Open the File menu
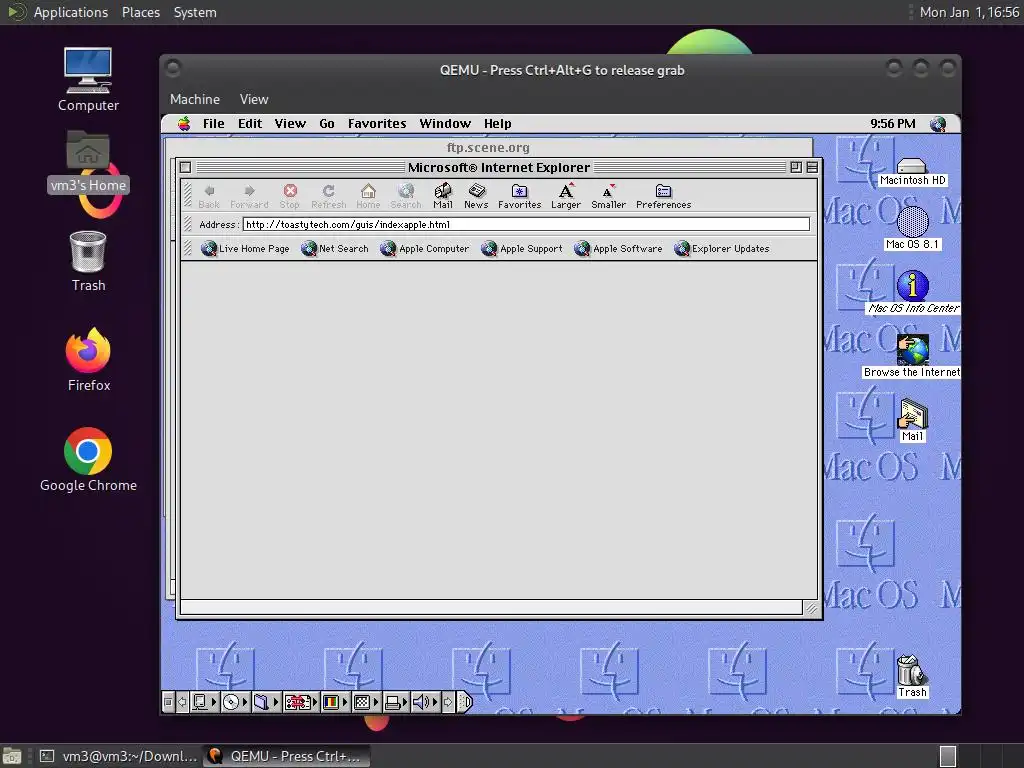The width and height of the screenshot is (1024, 768). (214, 123)
